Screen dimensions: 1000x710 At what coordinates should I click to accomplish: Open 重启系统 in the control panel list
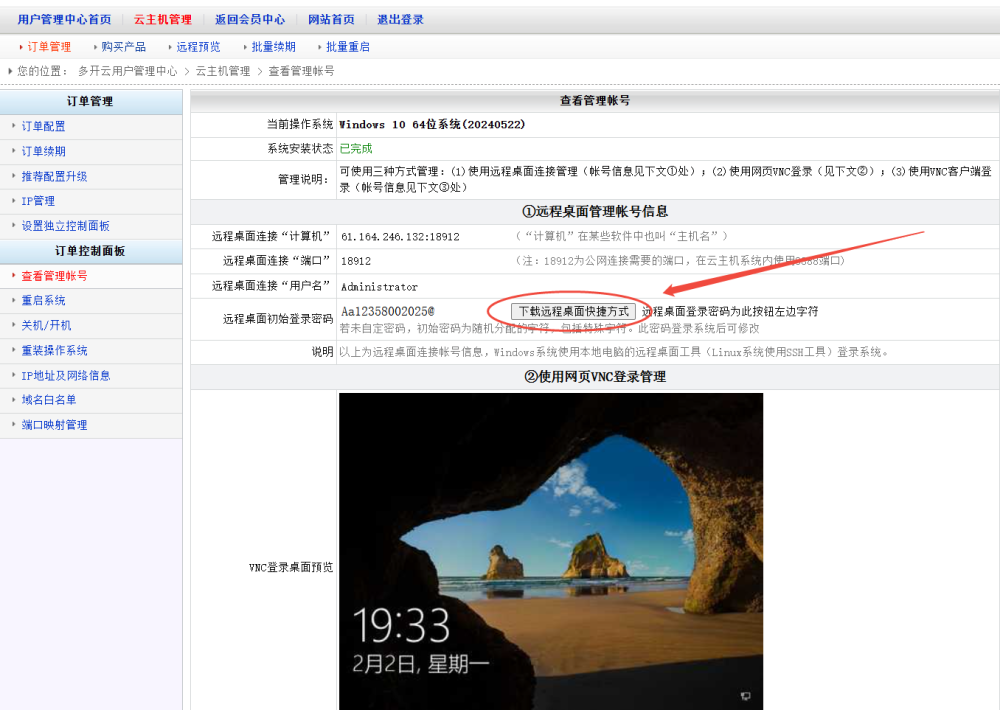(x=44, y=300)
